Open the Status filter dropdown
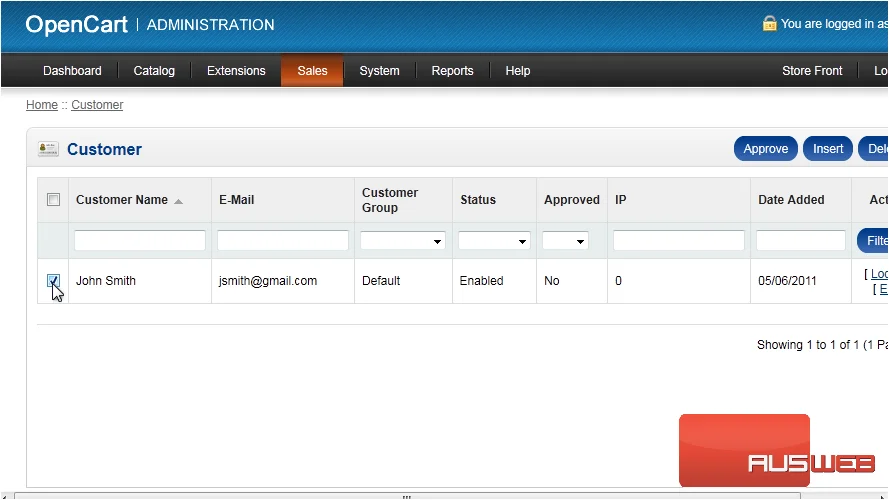The height and width of the screenshot is (500, 889). coord(494,241)
